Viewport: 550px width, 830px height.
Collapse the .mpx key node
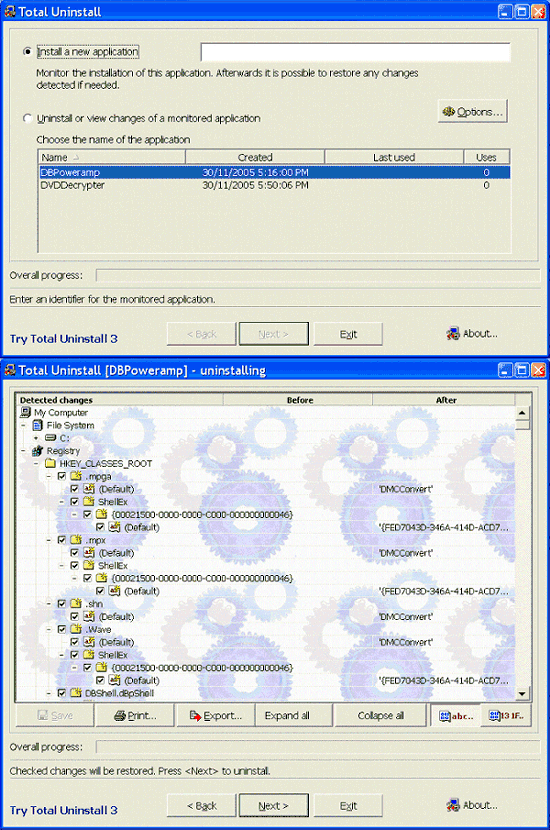tap(49, 540)
